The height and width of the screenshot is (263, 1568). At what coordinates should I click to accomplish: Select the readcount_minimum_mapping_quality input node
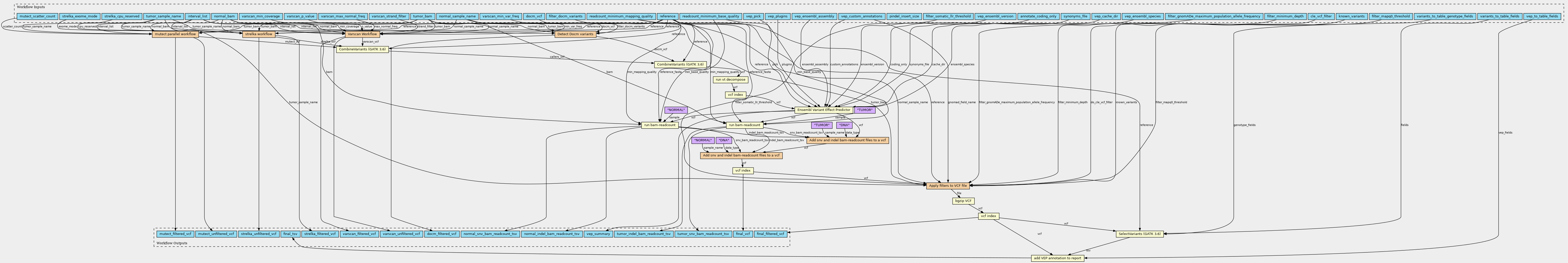point(621,16)
